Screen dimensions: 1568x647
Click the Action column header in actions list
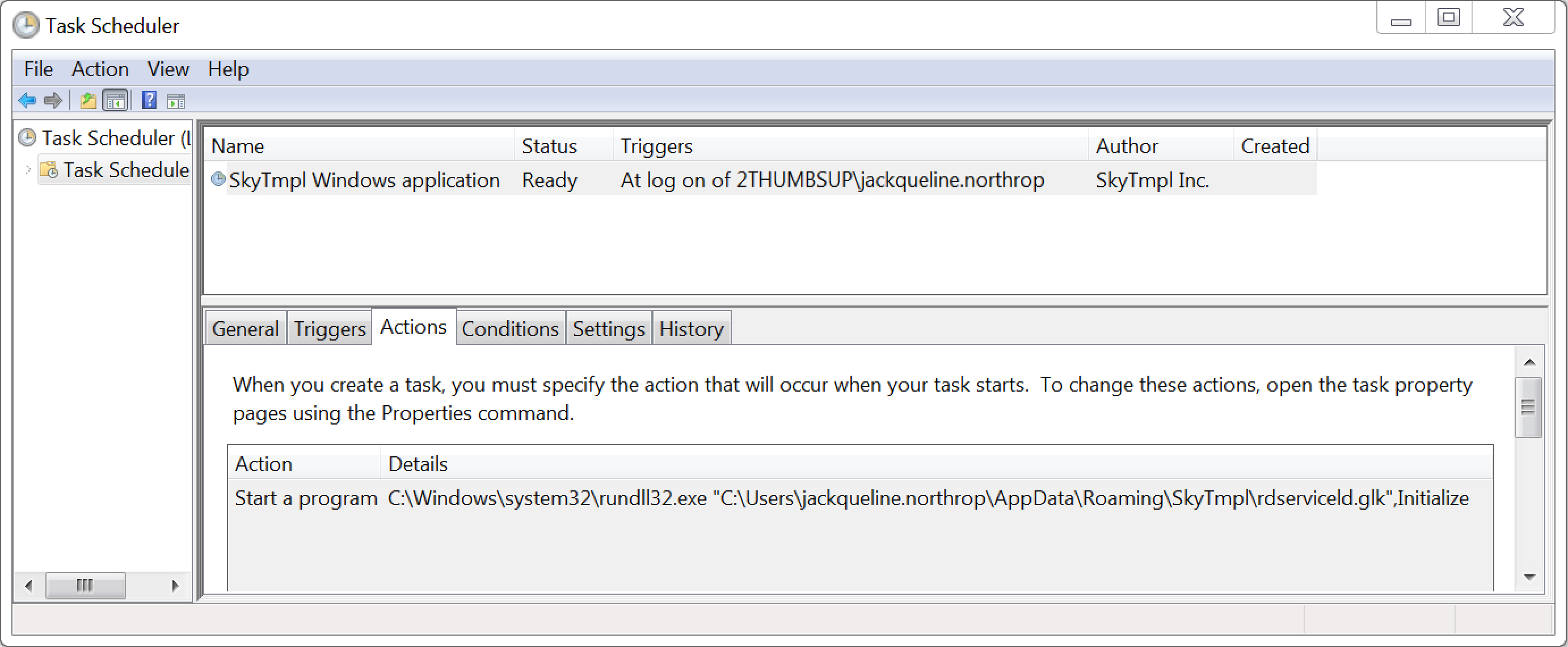point(304,464)
